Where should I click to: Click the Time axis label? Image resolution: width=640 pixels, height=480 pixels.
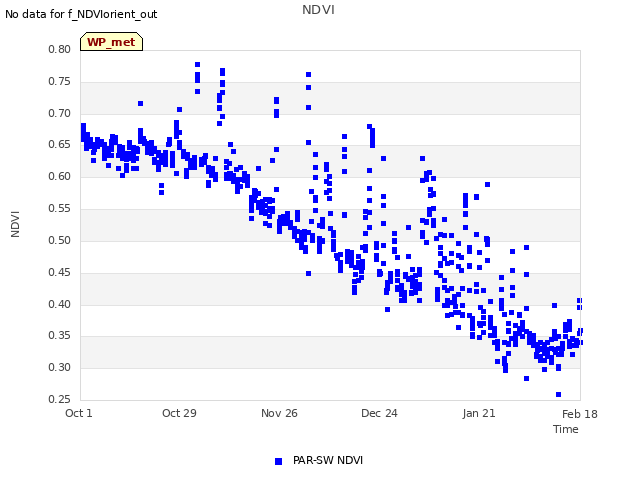coord(566,429)
